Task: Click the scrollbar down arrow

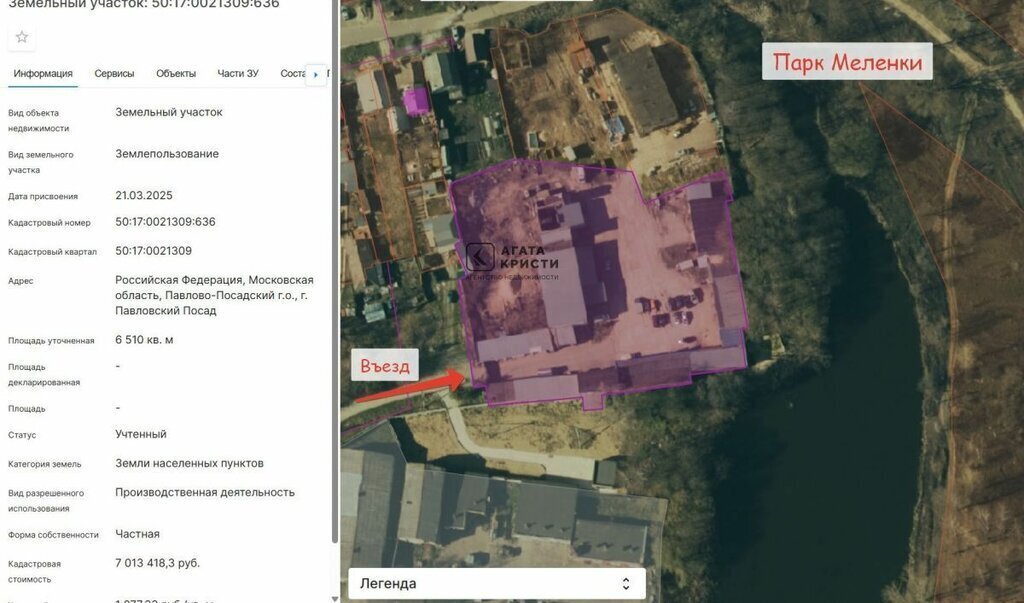Action: [x=335, y=598]
